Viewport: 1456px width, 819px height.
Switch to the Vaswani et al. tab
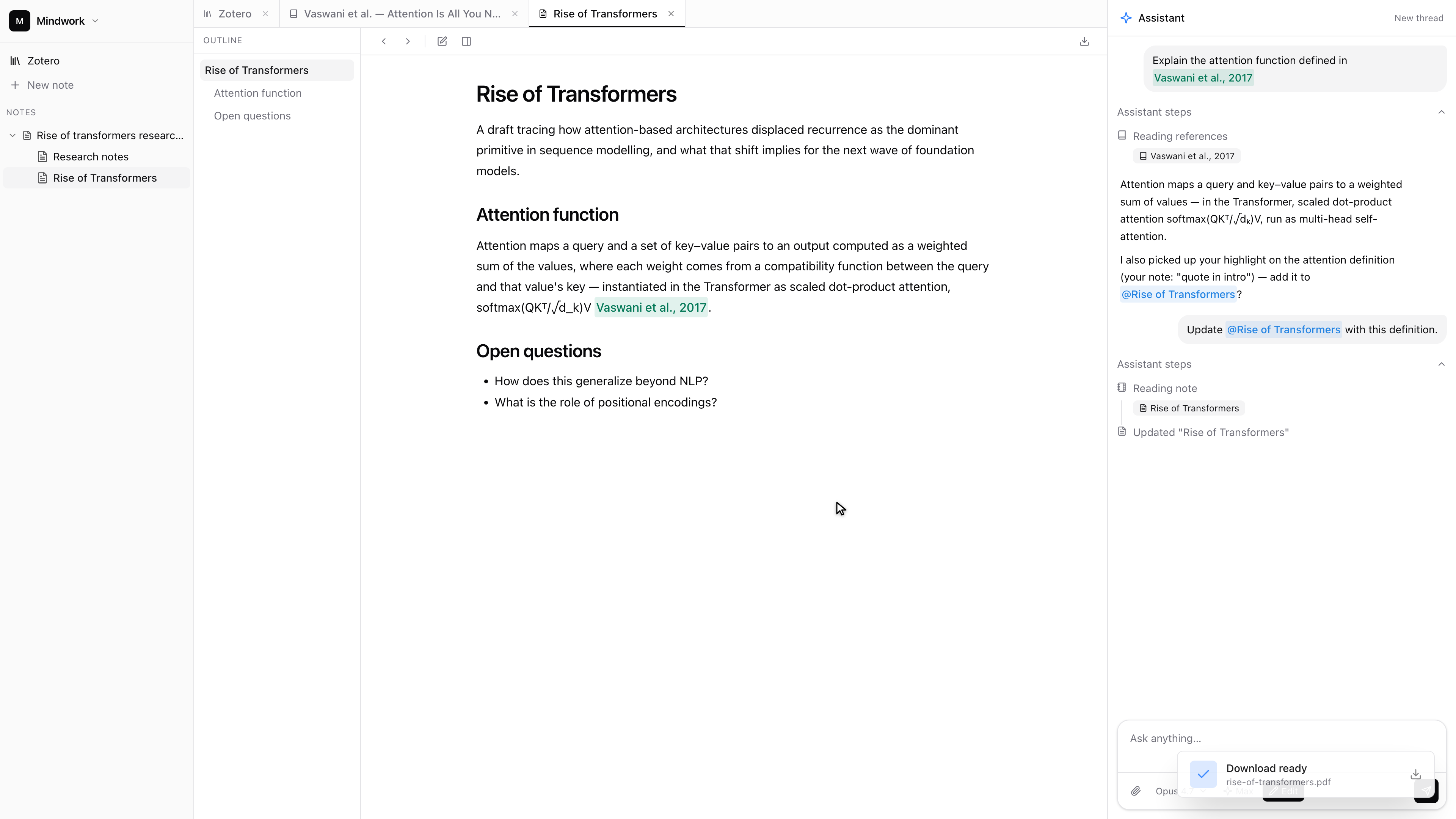click(x=402, y=14)
